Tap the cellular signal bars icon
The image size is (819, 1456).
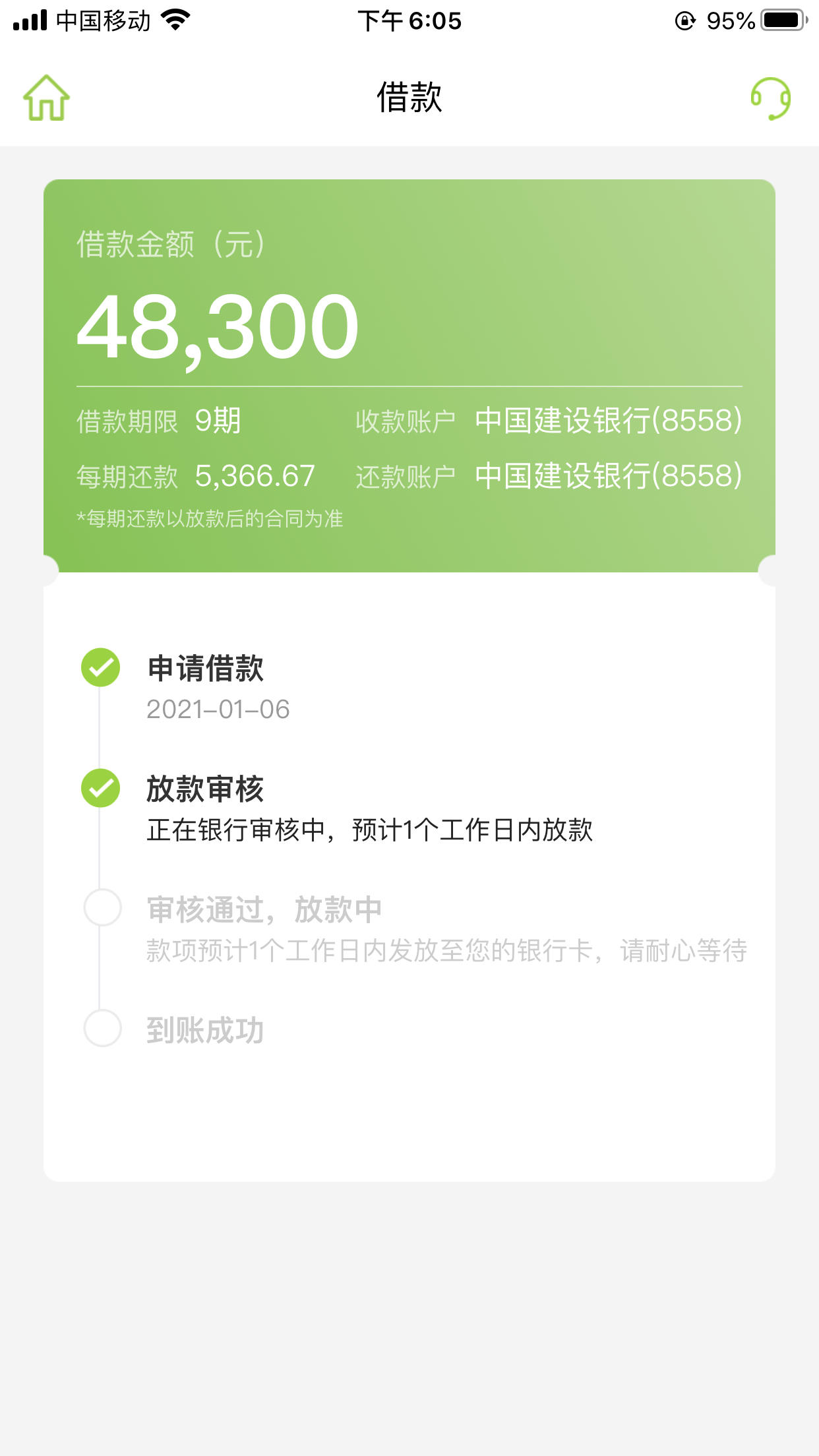point(30,20)
